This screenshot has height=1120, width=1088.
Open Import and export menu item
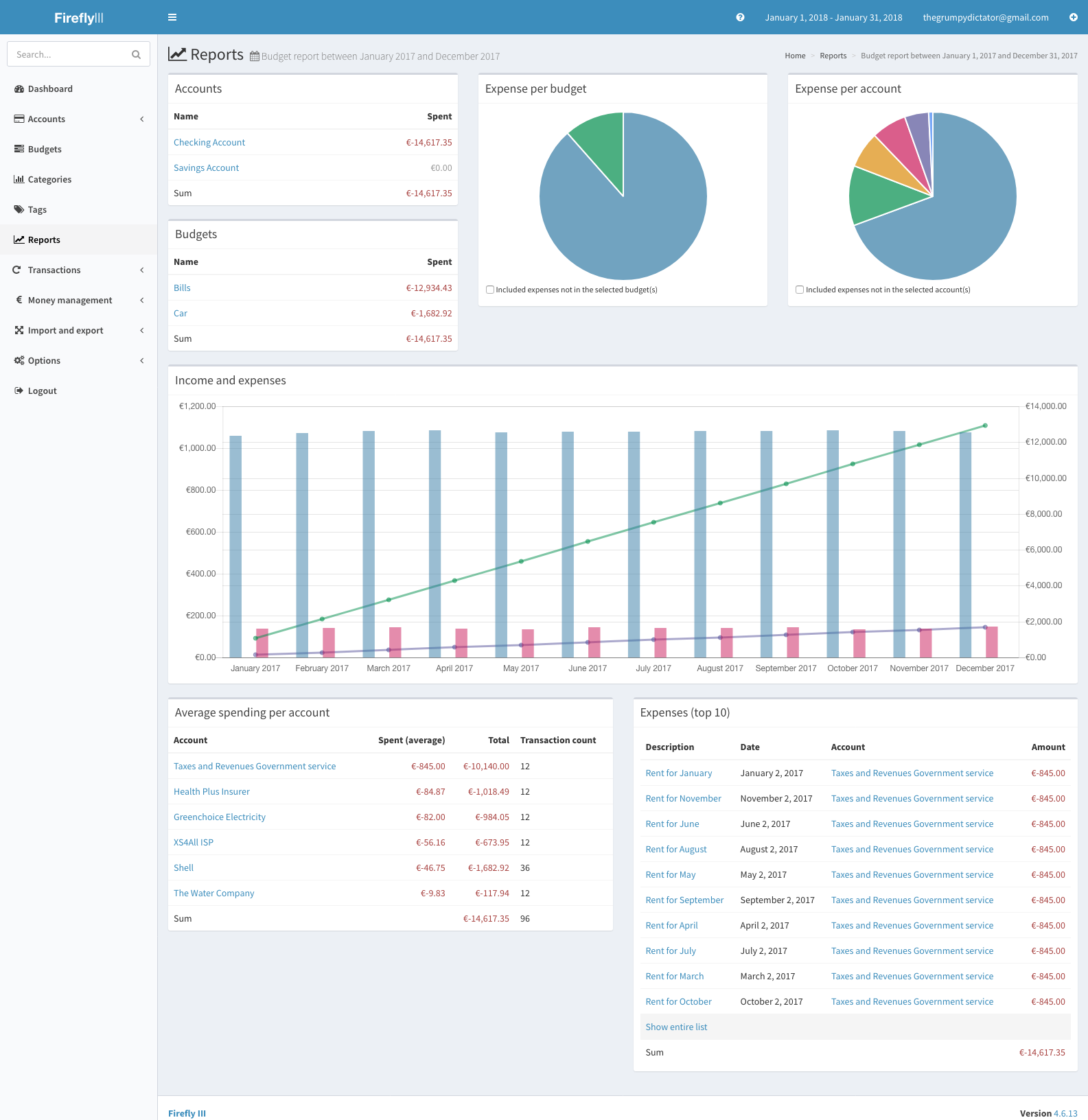65,331
